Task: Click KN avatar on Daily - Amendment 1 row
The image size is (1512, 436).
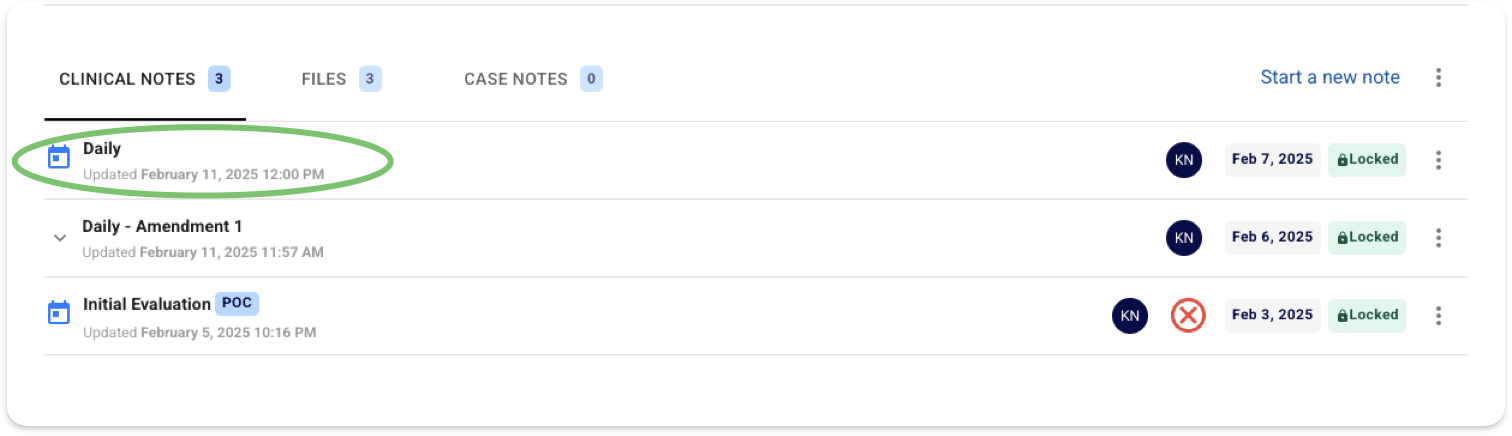Action: [x=1184, y=238]
